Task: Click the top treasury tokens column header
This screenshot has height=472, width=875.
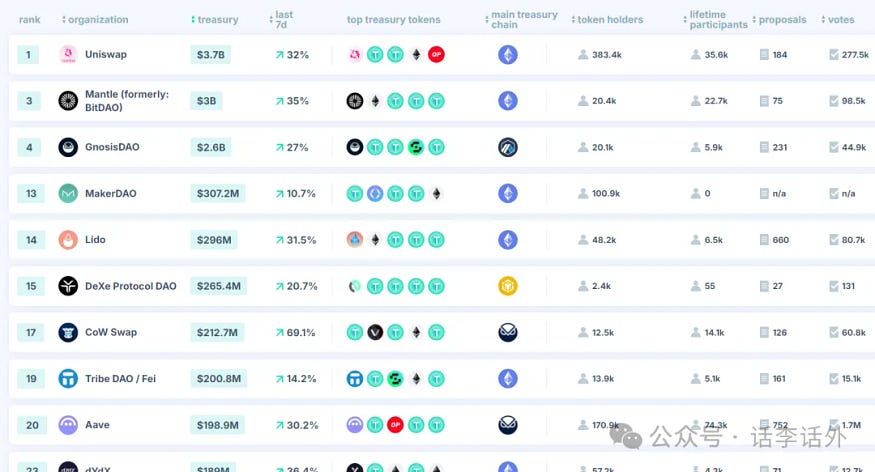Action: pyautogui.click(x=393, y=20)
